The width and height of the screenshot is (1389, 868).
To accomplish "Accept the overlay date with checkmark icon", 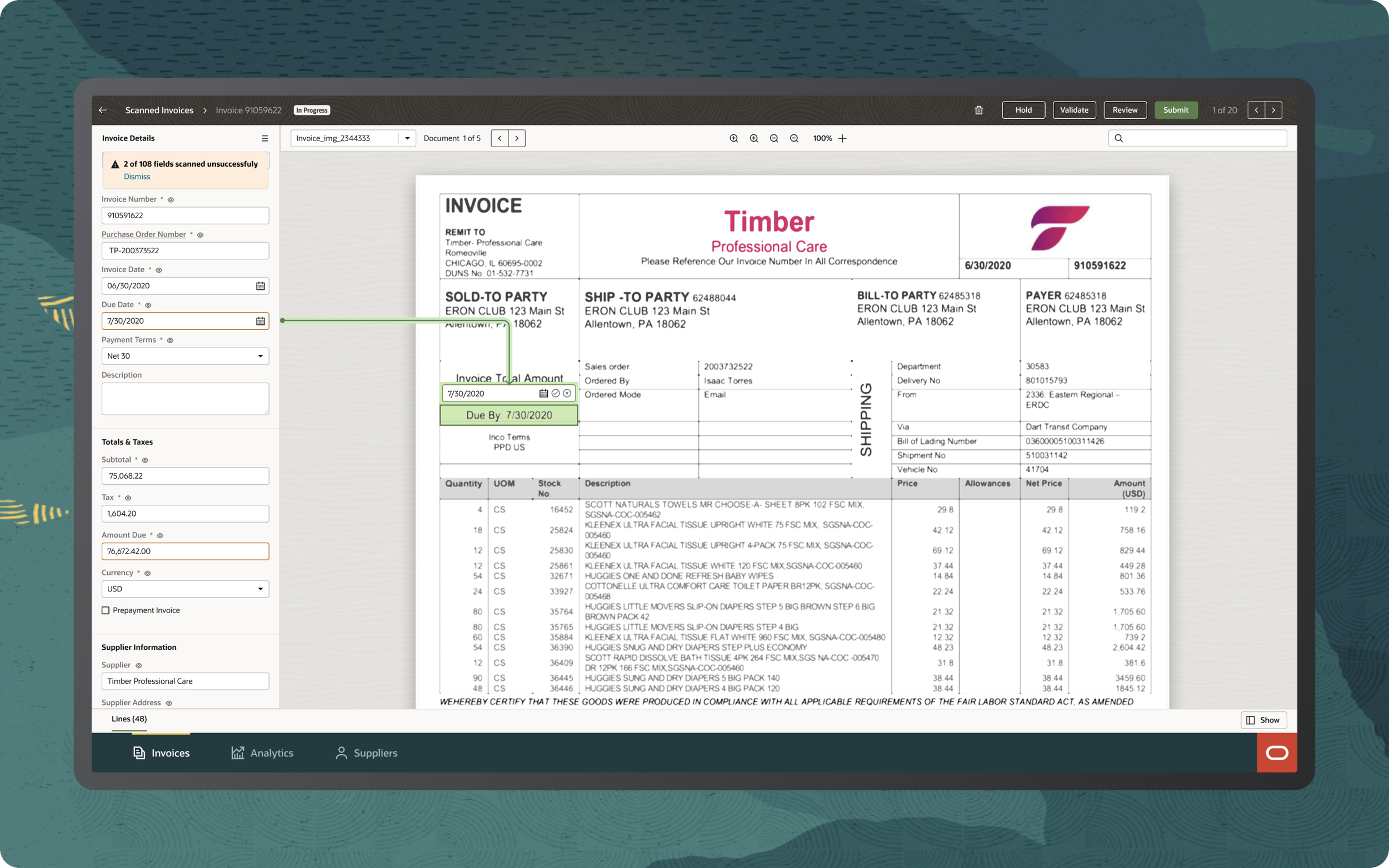I will point(555,393).
